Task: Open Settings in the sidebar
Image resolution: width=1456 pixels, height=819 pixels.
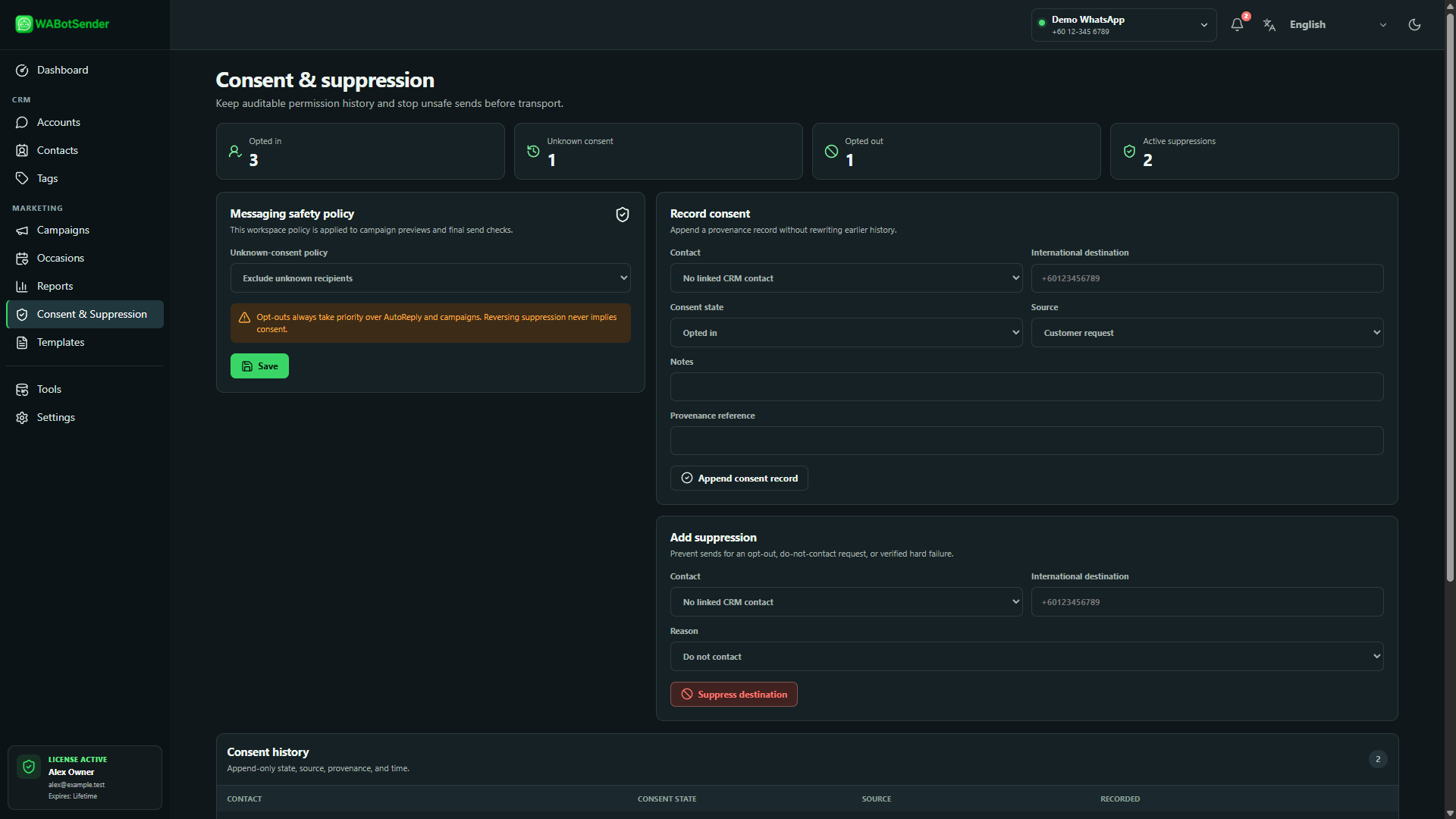Action: click(85, 417)
